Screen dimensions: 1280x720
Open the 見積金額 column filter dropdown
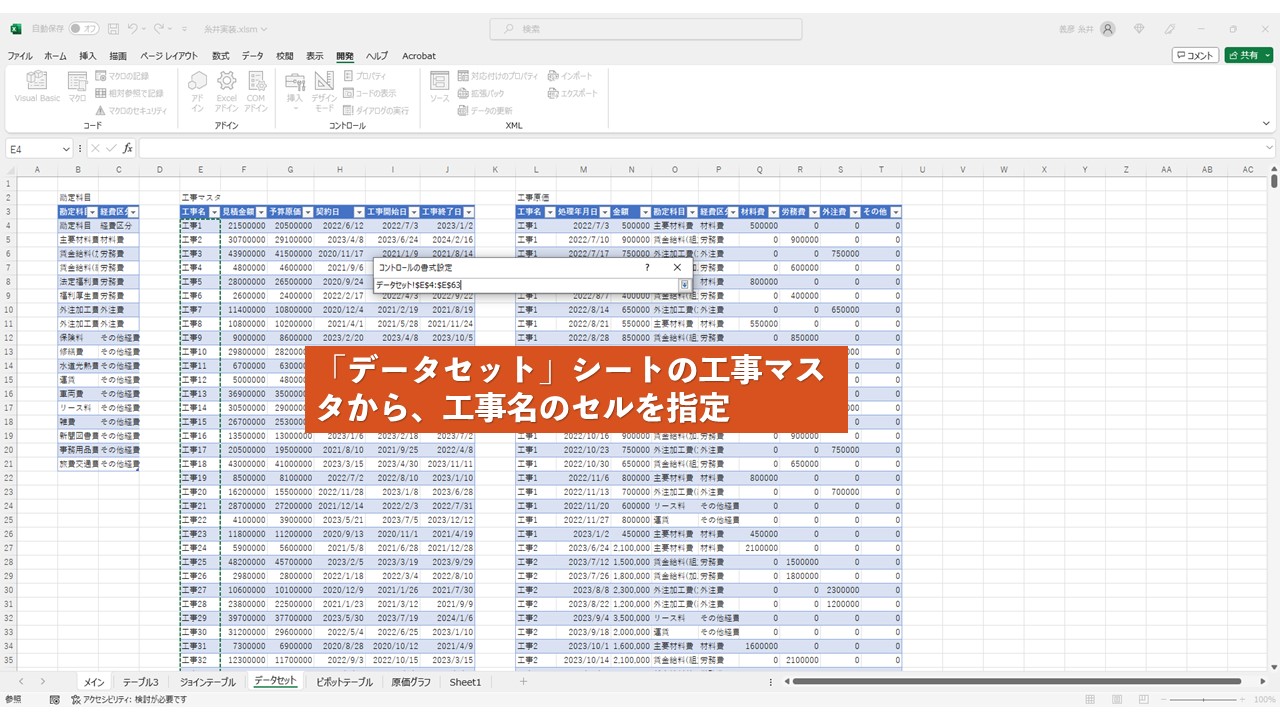pos(261,212)
